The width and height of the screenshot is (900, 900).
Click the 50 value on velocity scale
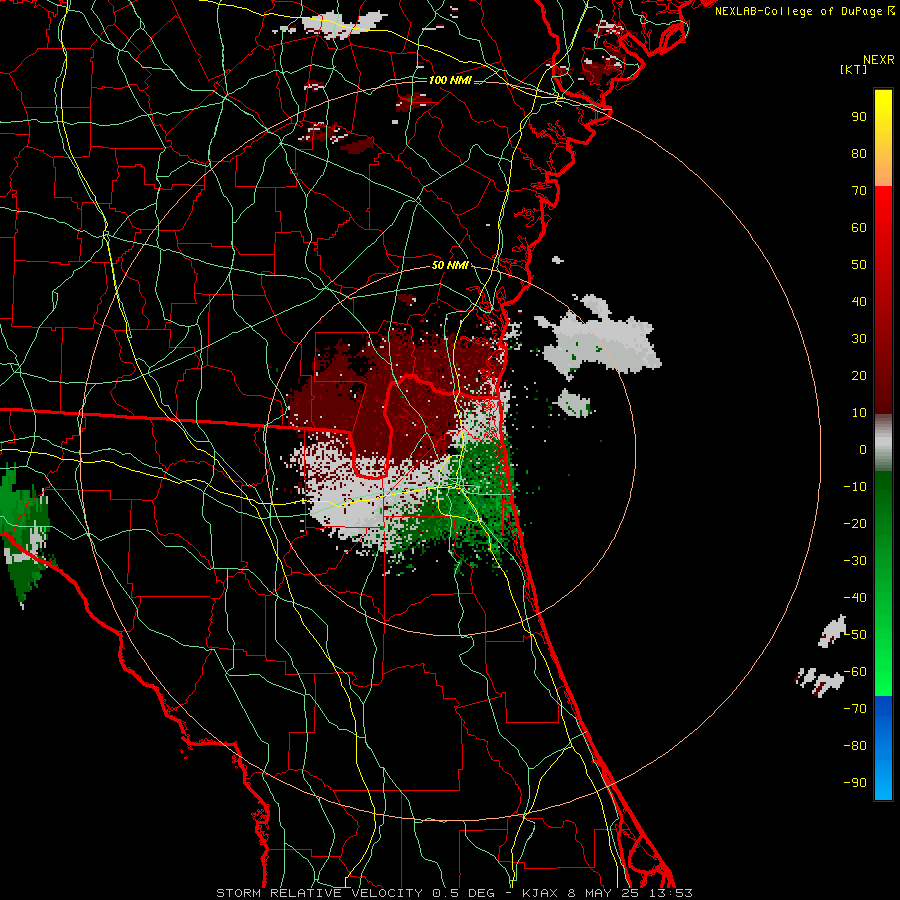(x=859, y=265)
